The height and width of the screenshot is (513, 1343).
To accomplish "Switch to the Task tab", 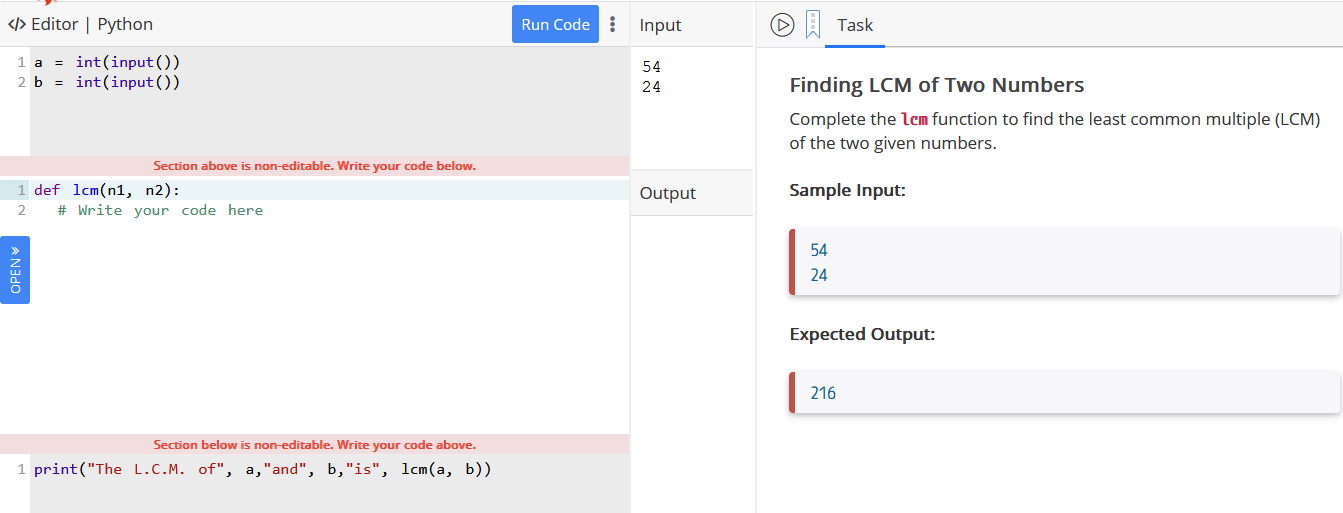I will pos(855,25).
